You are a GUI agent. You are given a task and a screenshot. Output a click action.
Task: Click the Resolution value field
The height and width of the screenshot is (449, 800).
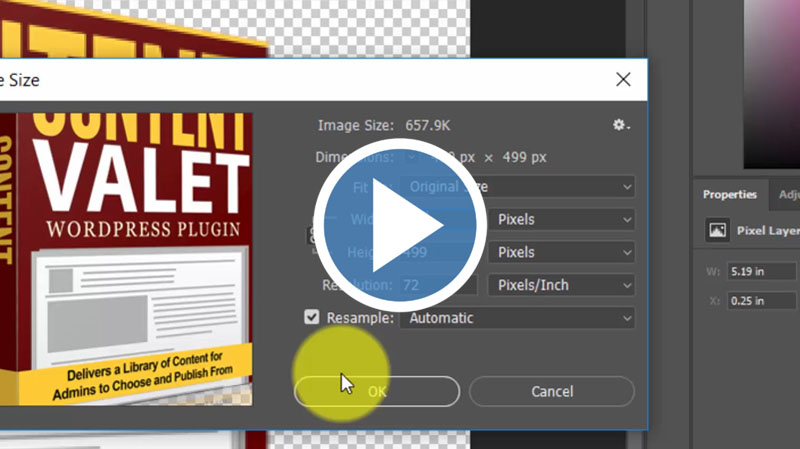pyautogui.click(x=438, y=285)
